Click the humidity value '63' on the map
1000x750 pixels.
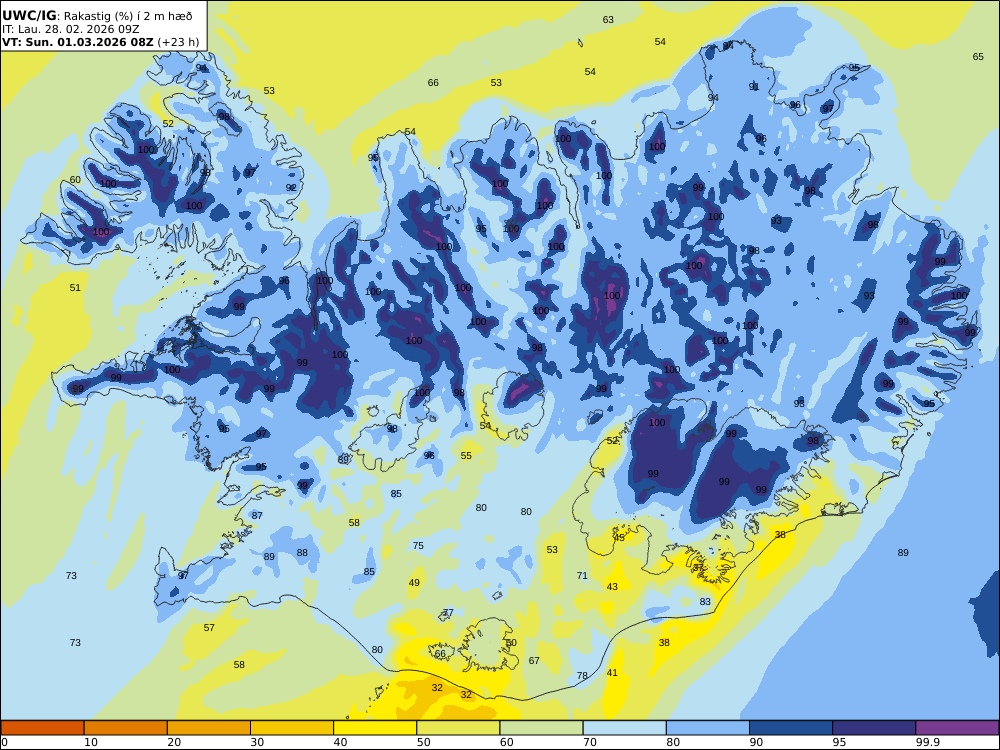click(x=608, y=20)
